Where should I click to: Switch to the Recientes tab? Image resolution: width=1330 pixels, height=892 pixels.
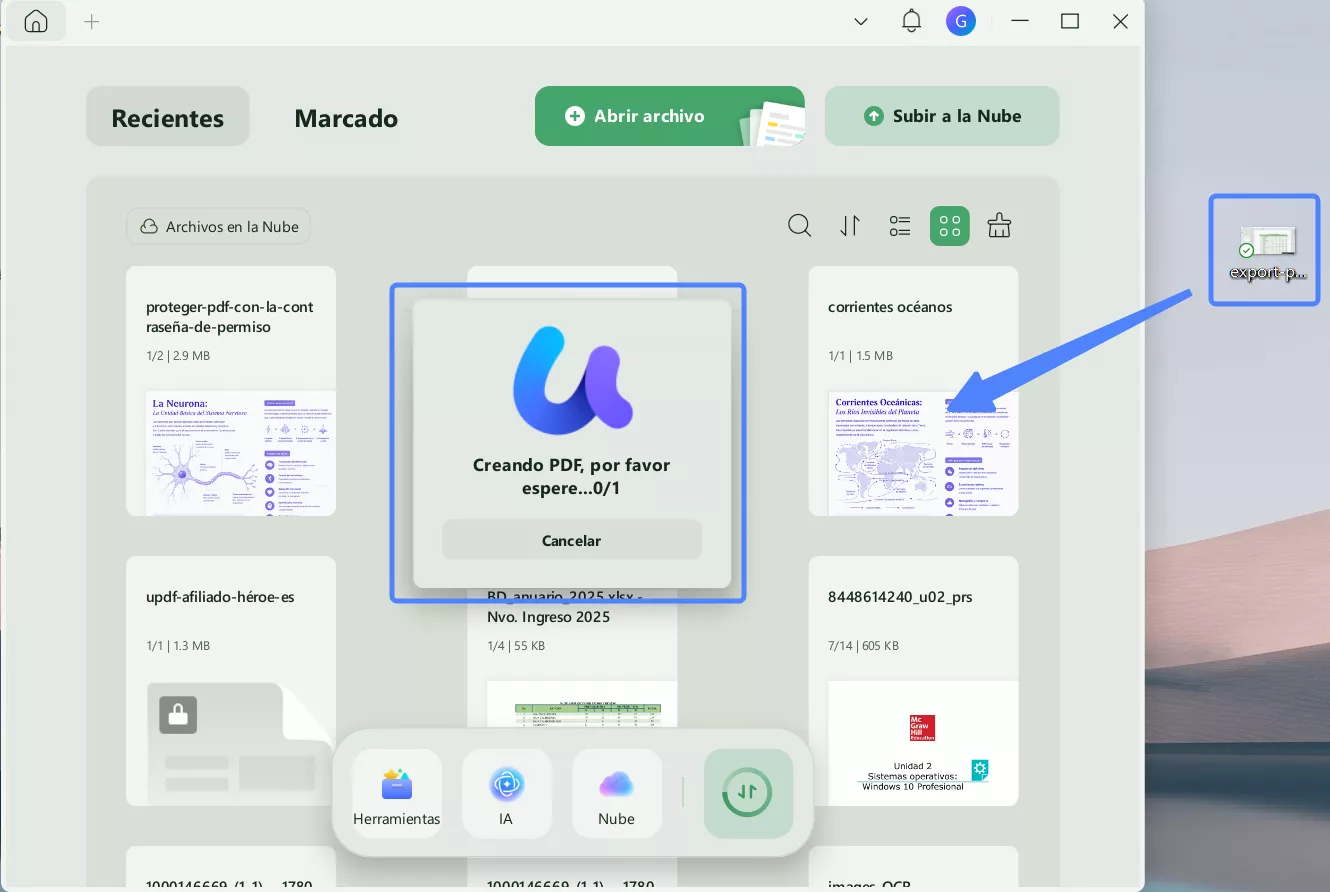coord(168,117)
